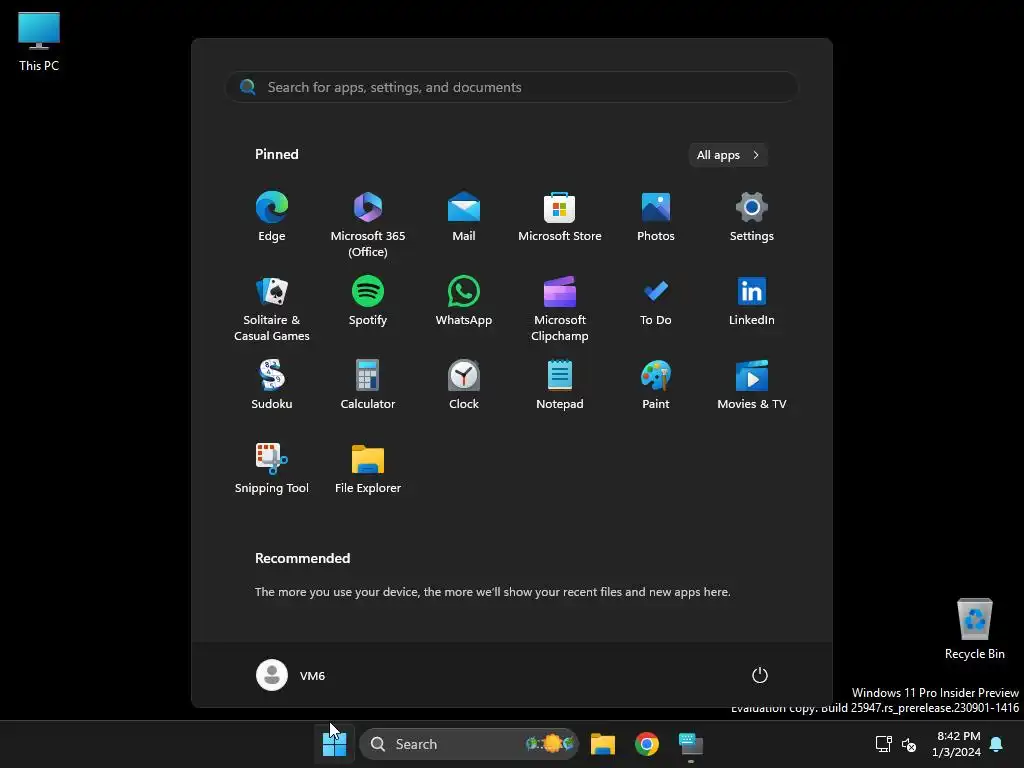This screenshot has height=768, width=1024.
Task: Launch Microsoft 365 (Office)
Action: point(368,224)
